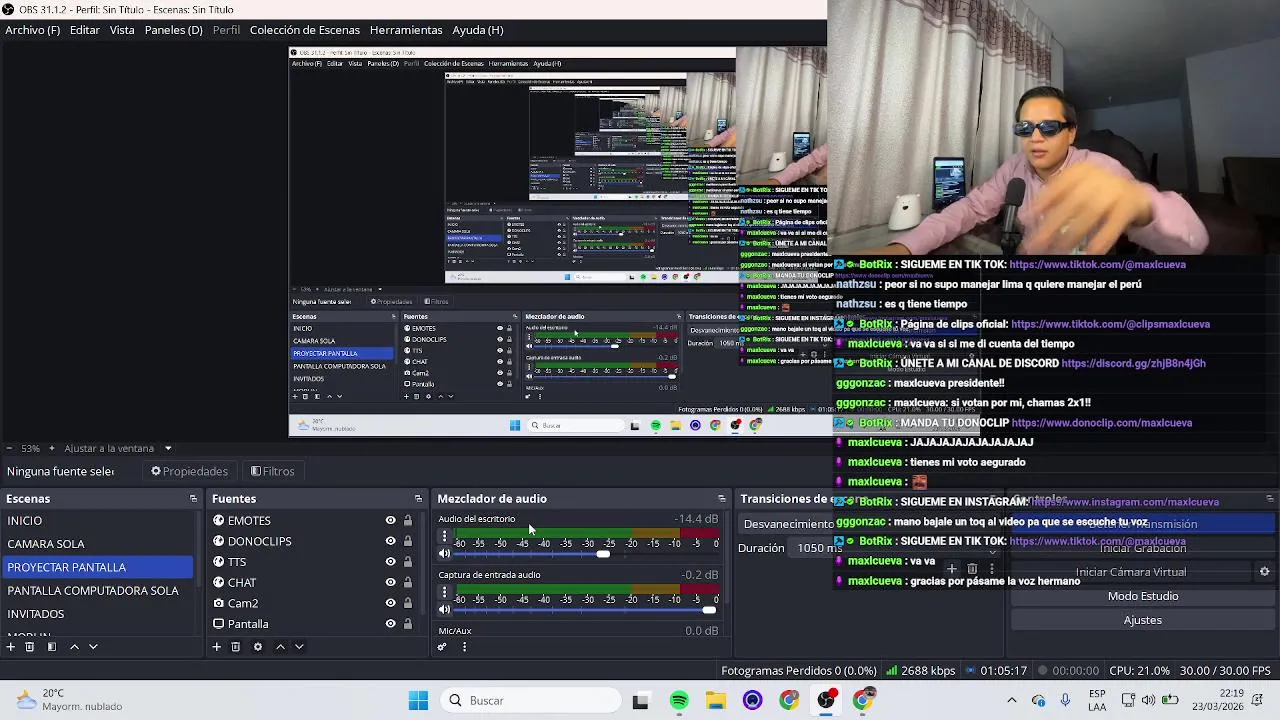Add a scene transition plus icon
This screenshot has height=720, width=1280.
coord(952,569)
